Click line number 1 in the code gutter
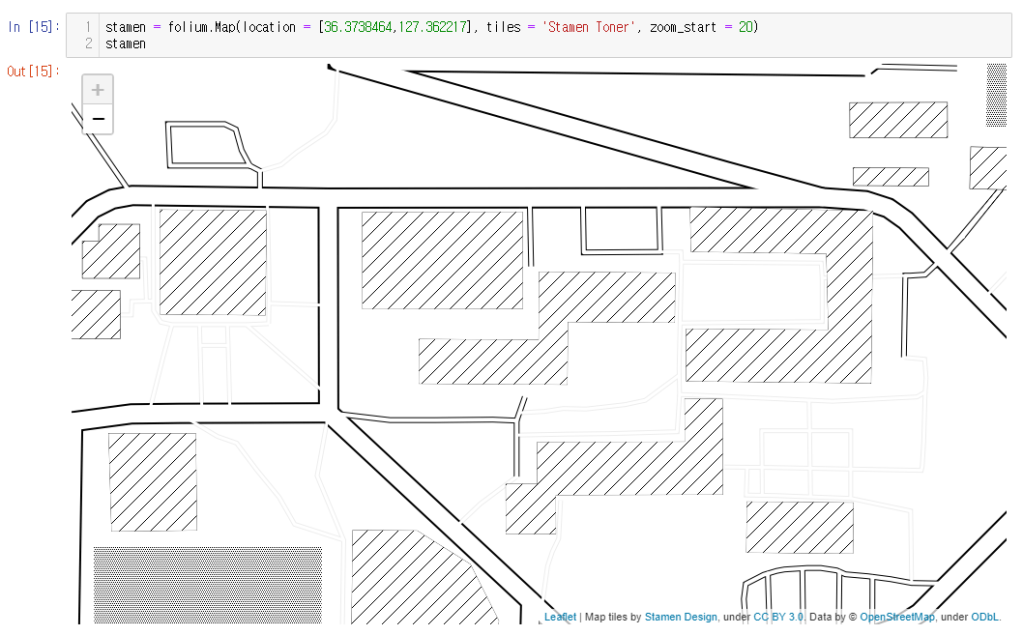Viewport: 1023px width, 635px height. [x=88, y=27]
